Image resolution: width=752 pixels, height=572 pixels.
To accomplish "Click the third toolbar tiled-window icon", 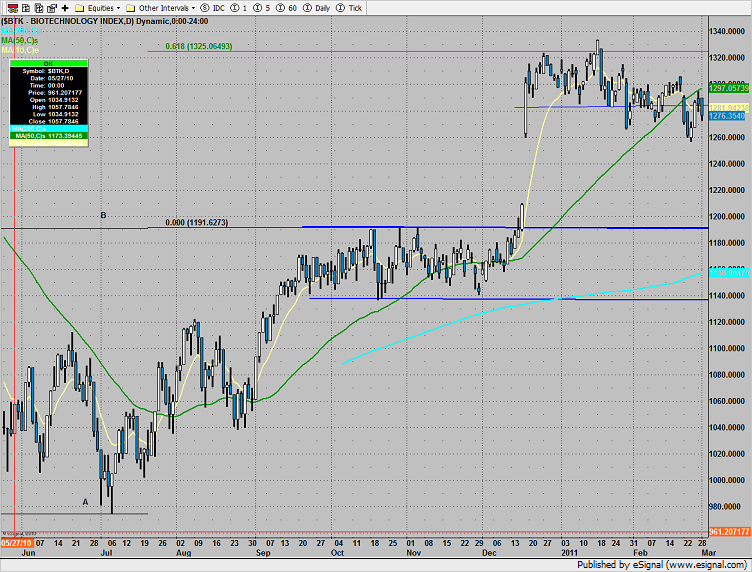I will click(x=39, y=8).
